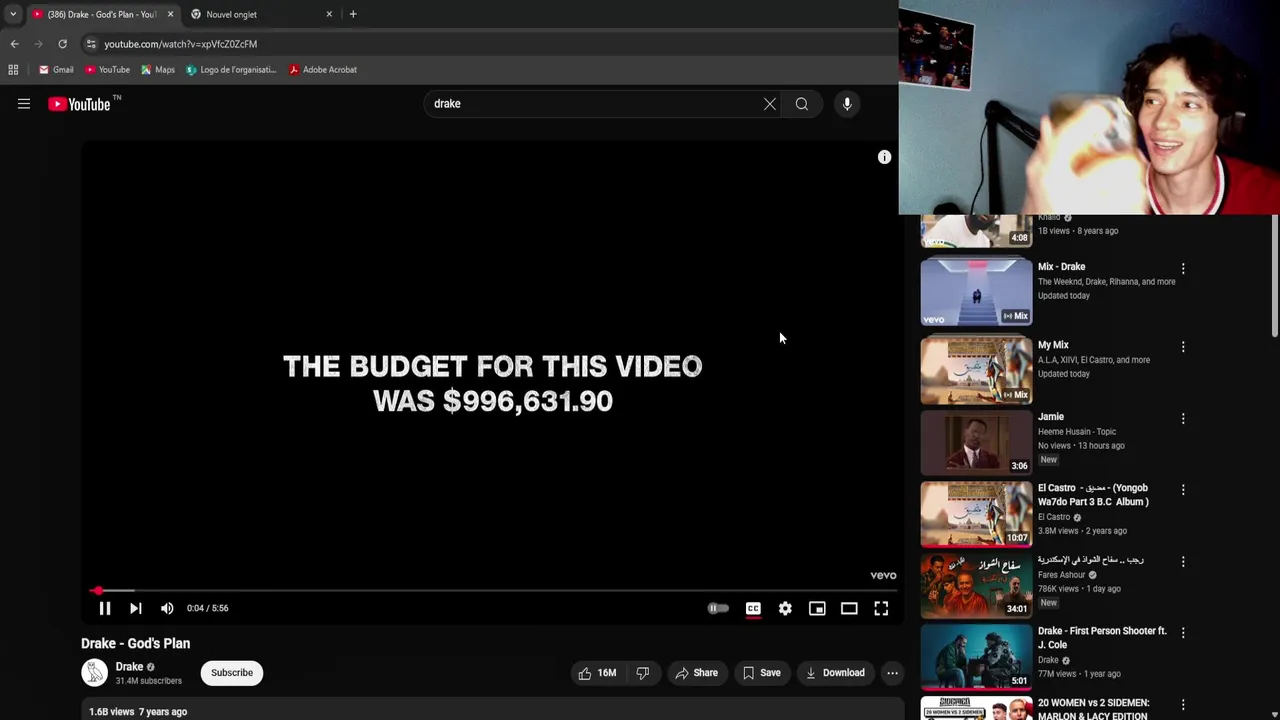
Task: Open options for Fares Ashour video
Action: (x=1183, y=562)
